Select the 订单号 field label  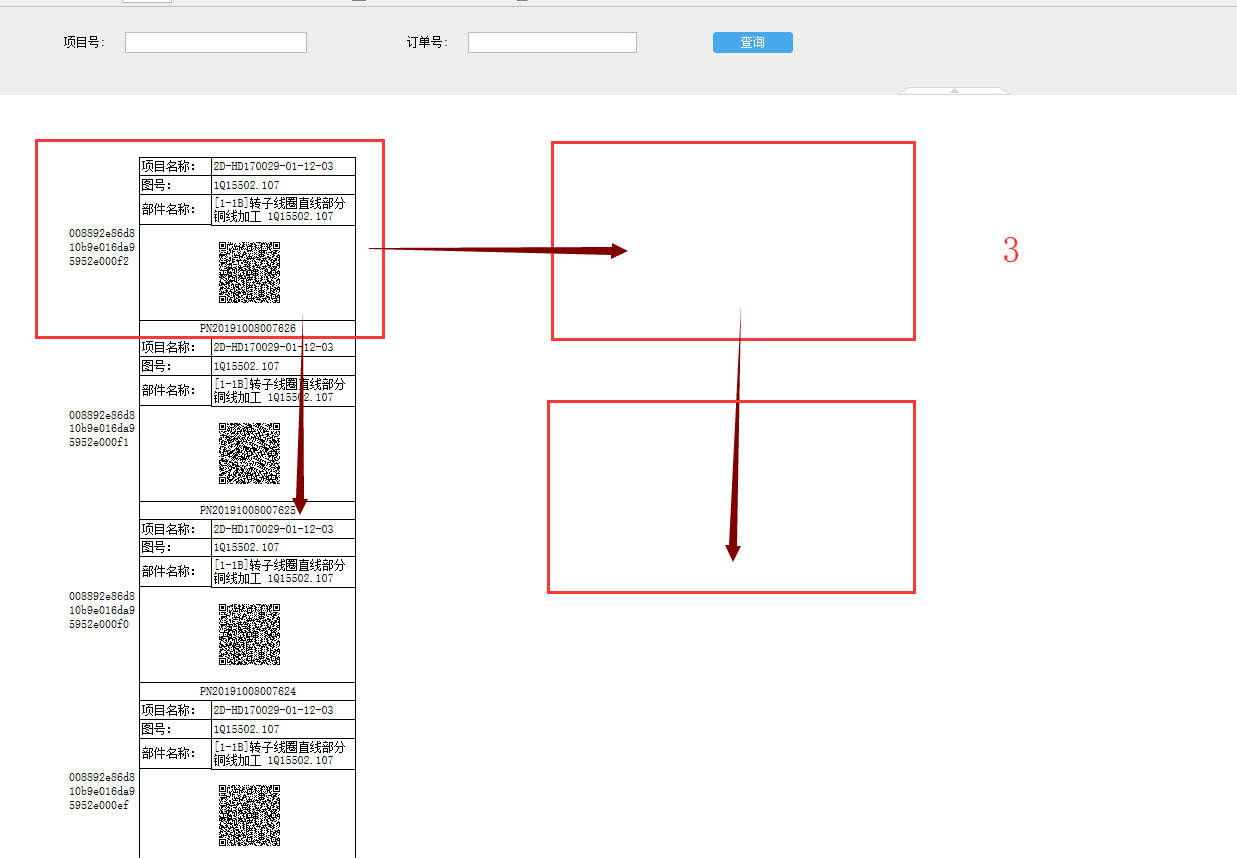(427, 42)
